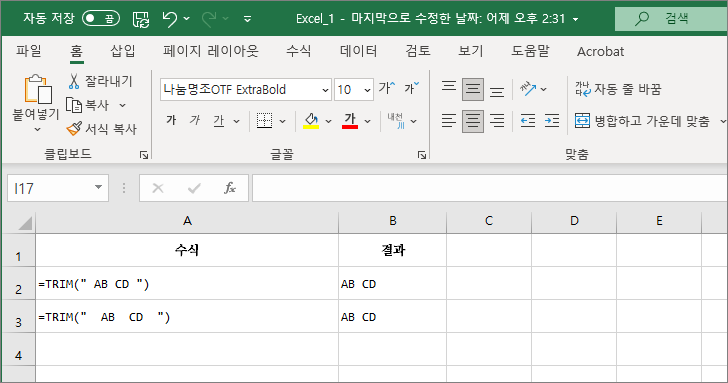This screenshot has width=728, height=383.
Task: Open Customize Quick Access Toolbar dropdown
Action: [247, 19]
